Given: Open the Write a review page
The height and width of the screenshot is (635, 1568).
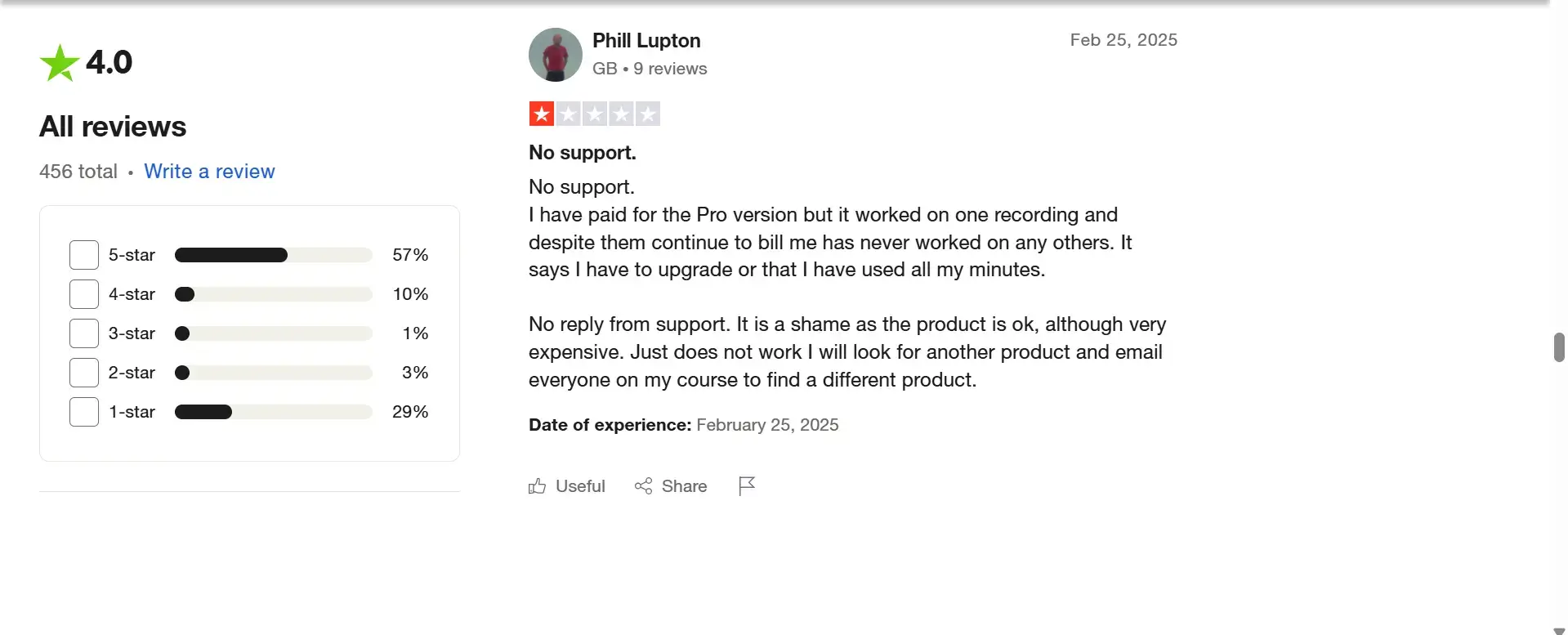Looking at the screenshot, I should click(209, 172).
